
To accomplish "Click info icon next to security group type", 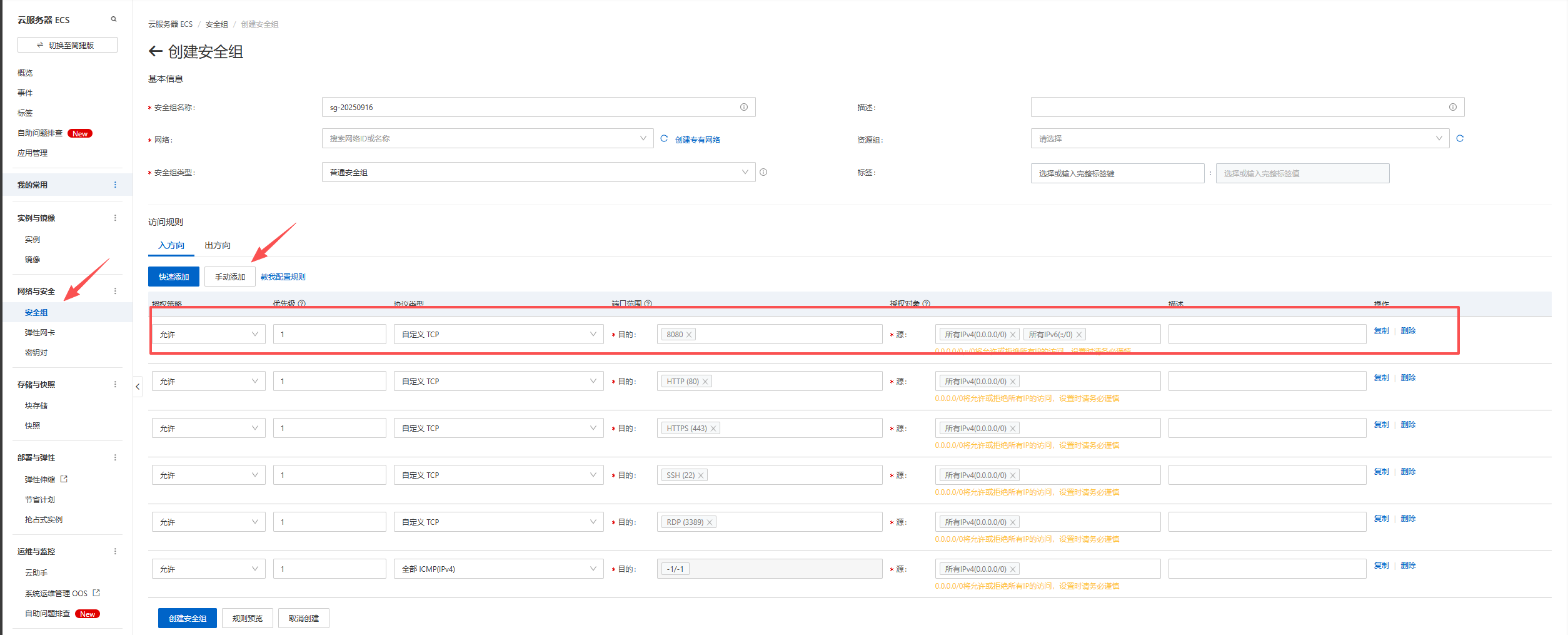I will (763, 173).
